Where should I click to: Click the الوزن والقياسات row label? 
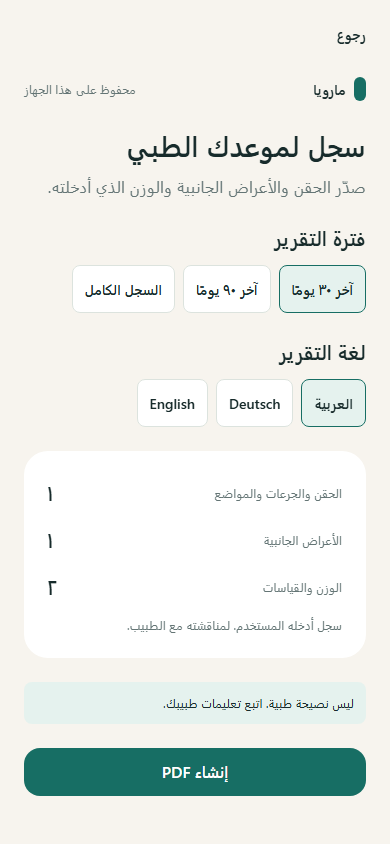[302, 588]
